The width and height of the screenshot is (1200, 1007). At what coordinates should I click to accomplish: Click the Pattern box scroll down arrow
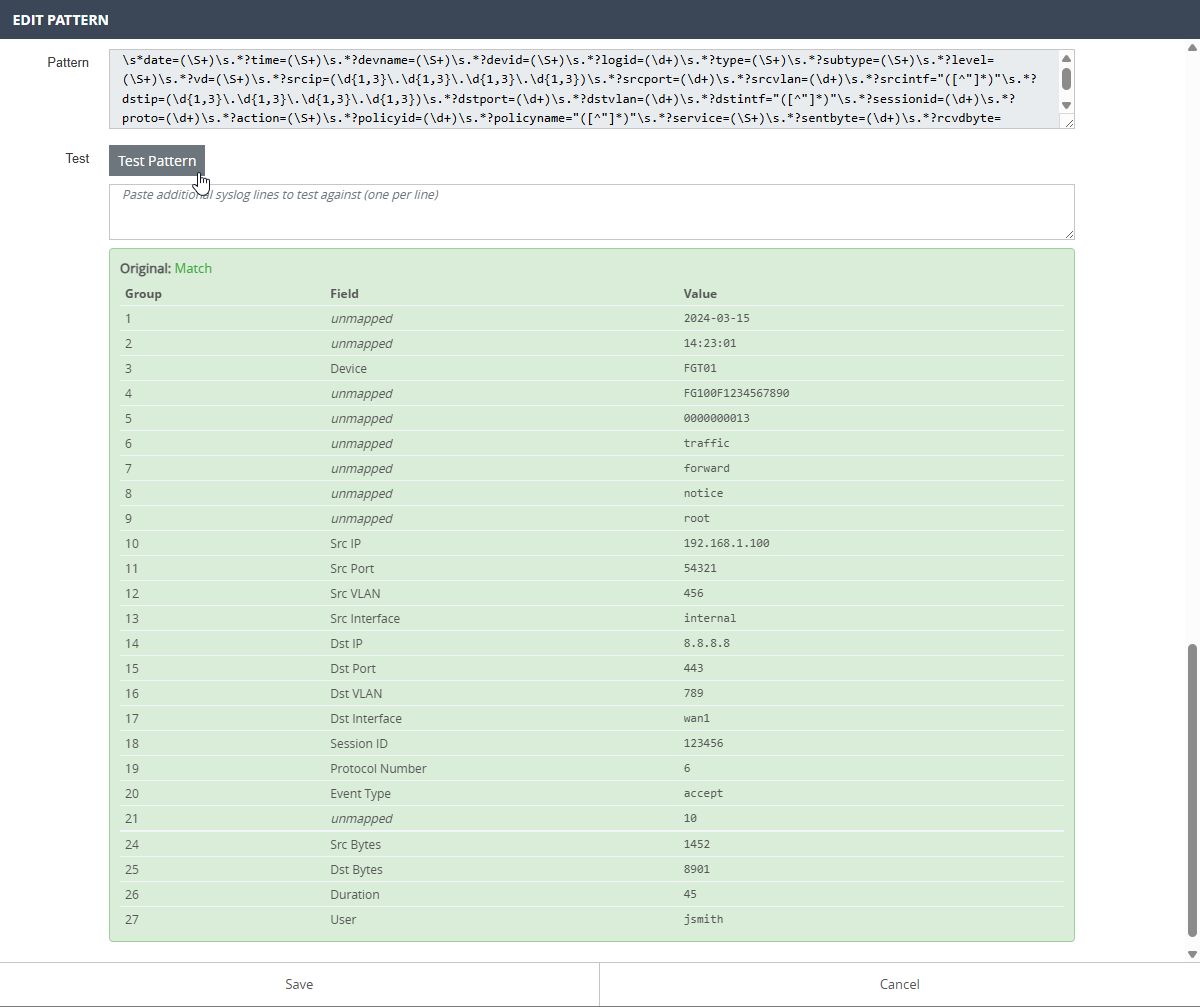[1066, 105]
